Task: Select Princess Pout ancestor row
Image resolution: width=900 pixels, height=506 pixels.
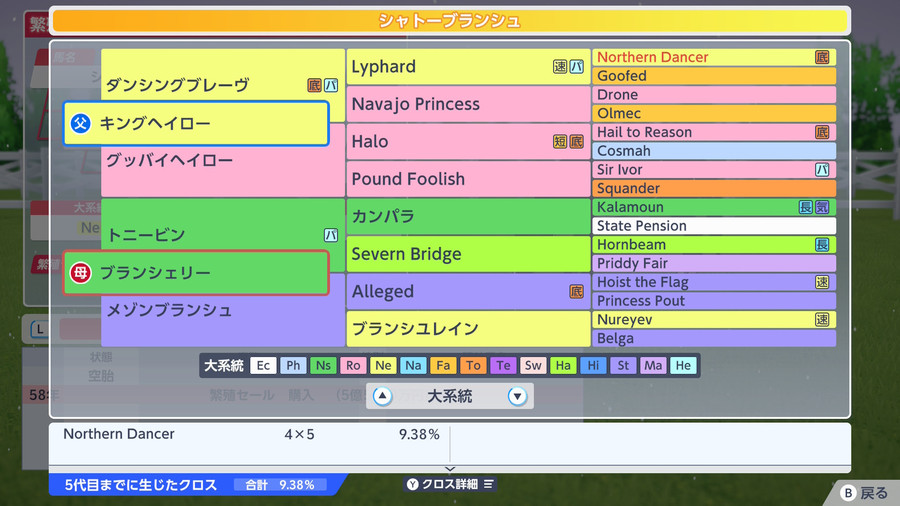Action: pos(714,301)
